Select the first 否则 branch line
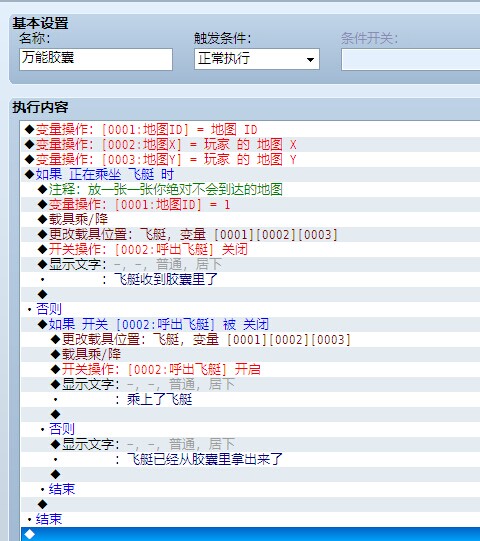The image size is (480, 541). (x=250, y=309)
